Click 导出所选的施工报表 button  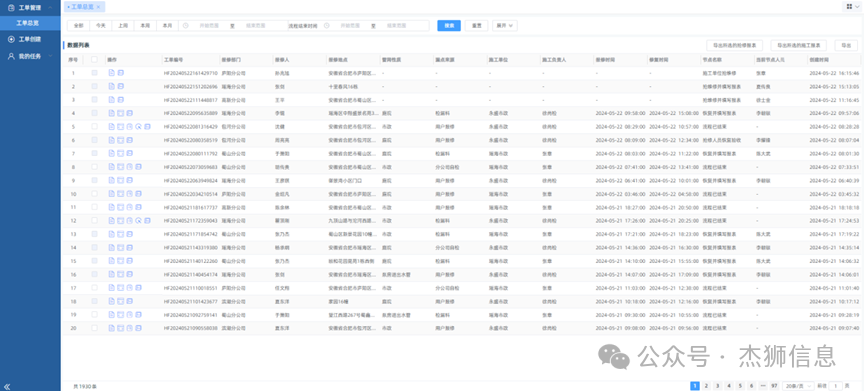pyautogui.click(x=798, y=46)
